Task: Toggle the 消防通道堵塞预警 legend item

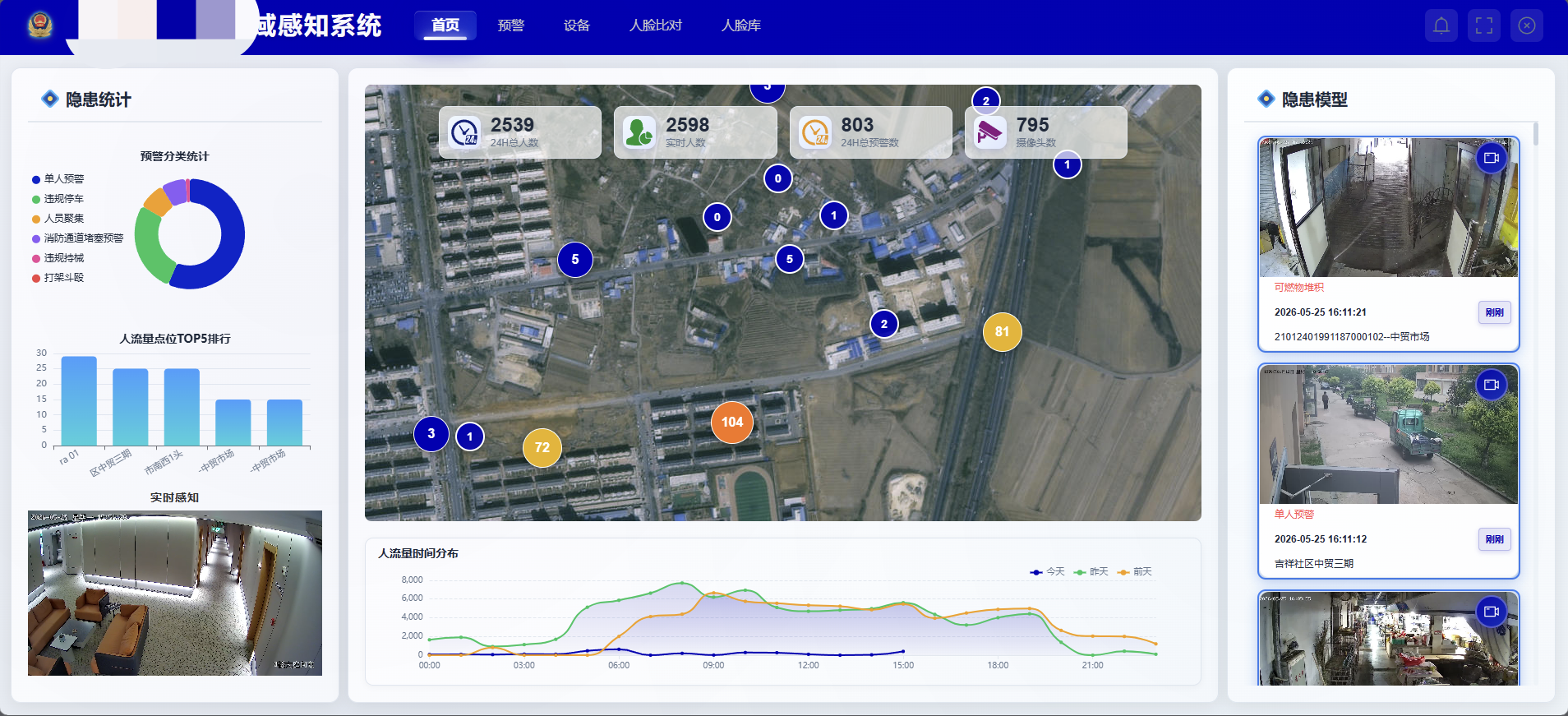Action: coord(77,238)
